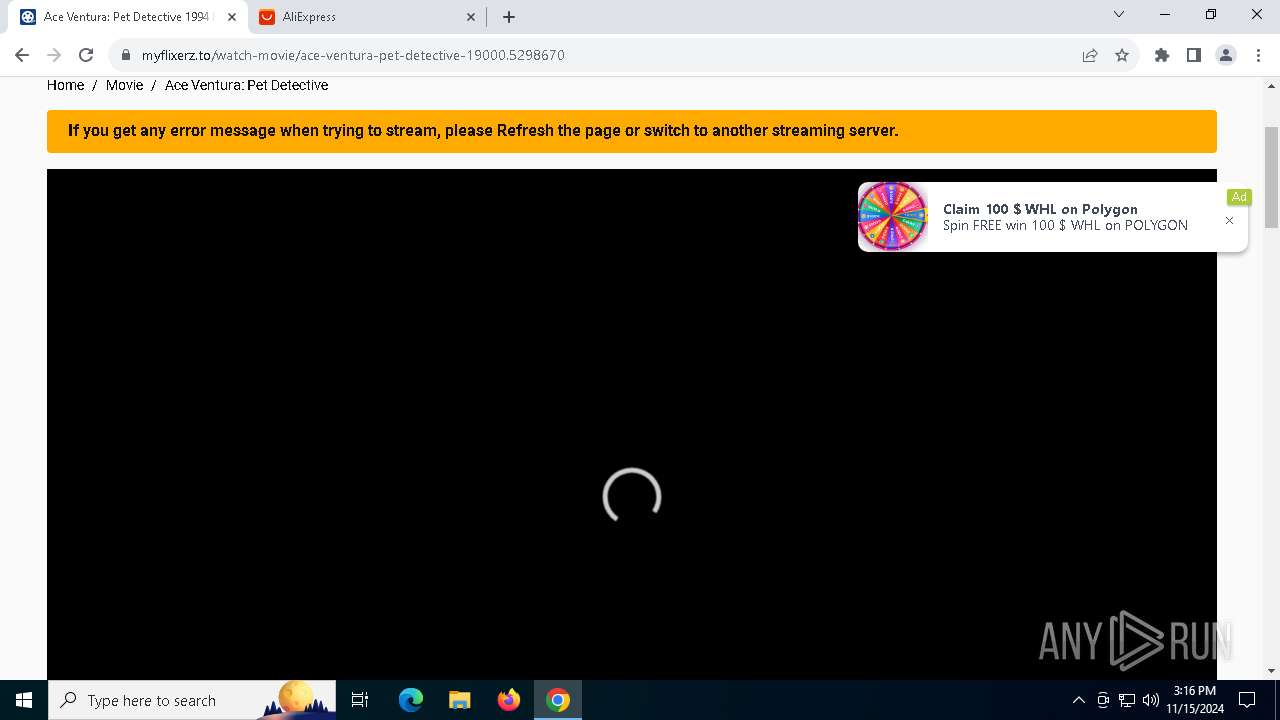Share this page icon in address bar
1280x720 pixels.
tap(1090, 55)
